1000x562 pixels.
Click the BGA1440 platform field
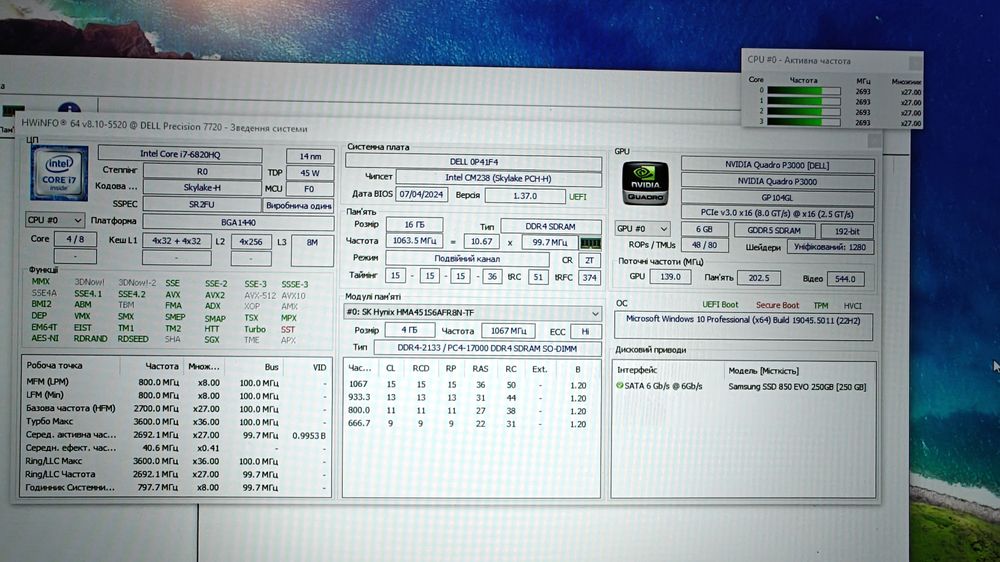click(x=238, y=223)
